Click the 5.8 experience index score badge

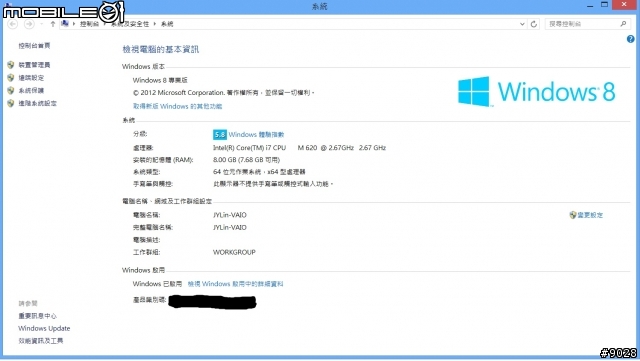coord(220,134)
